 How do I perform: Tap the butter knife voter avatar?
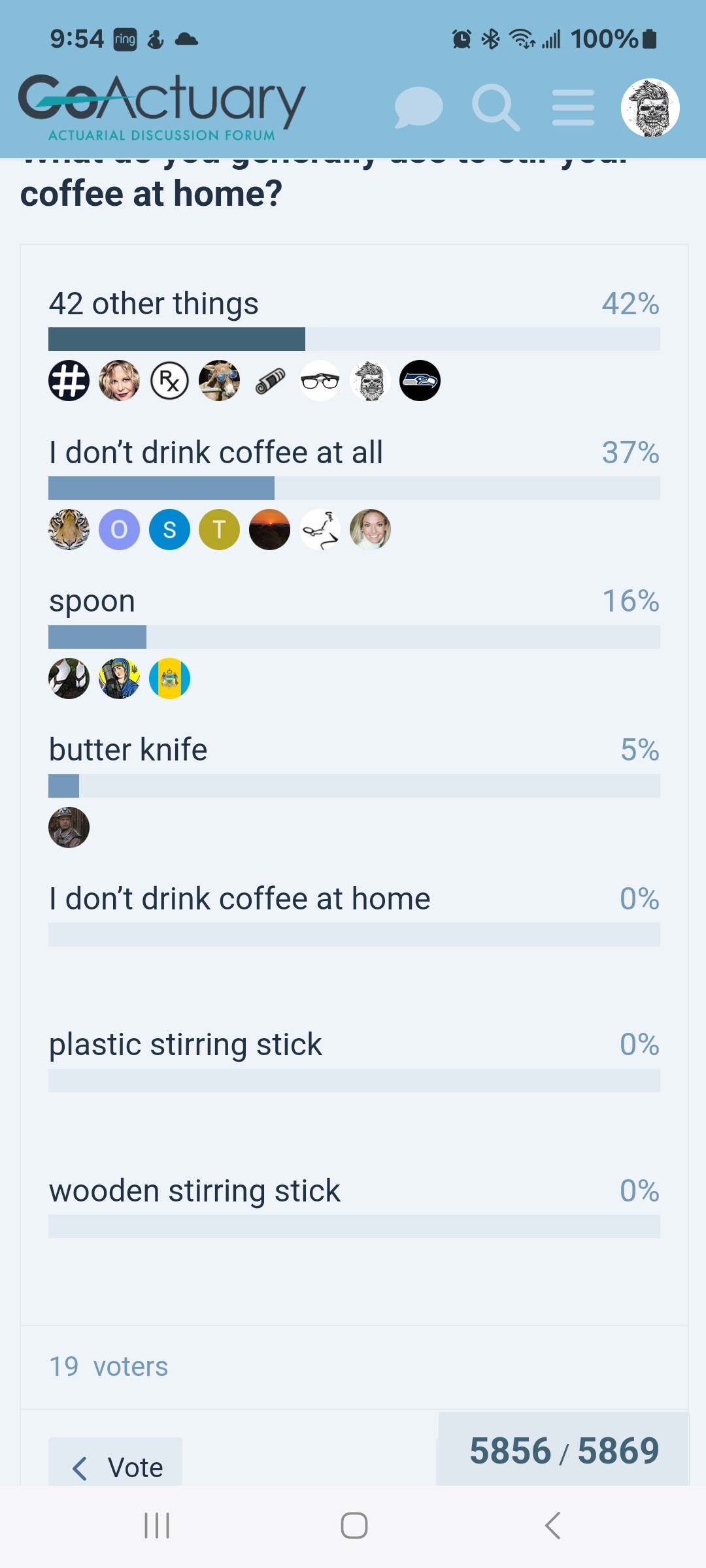coord(69,827)
